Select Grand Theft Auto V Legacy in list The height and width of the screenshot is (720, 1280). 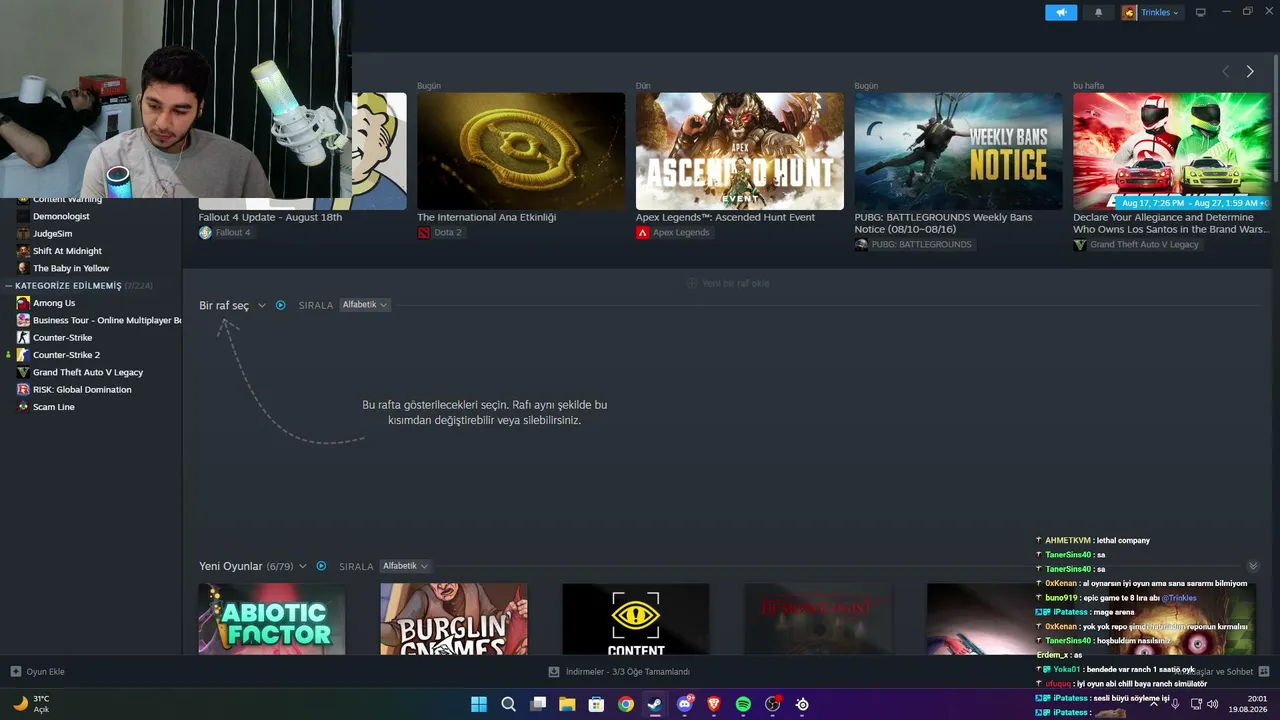point(88,372)
